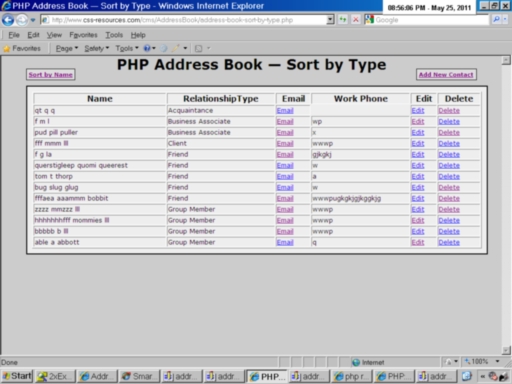Click Delete link for bbbbb b III
The image size is (512, 384).
(x=449, y=232)
